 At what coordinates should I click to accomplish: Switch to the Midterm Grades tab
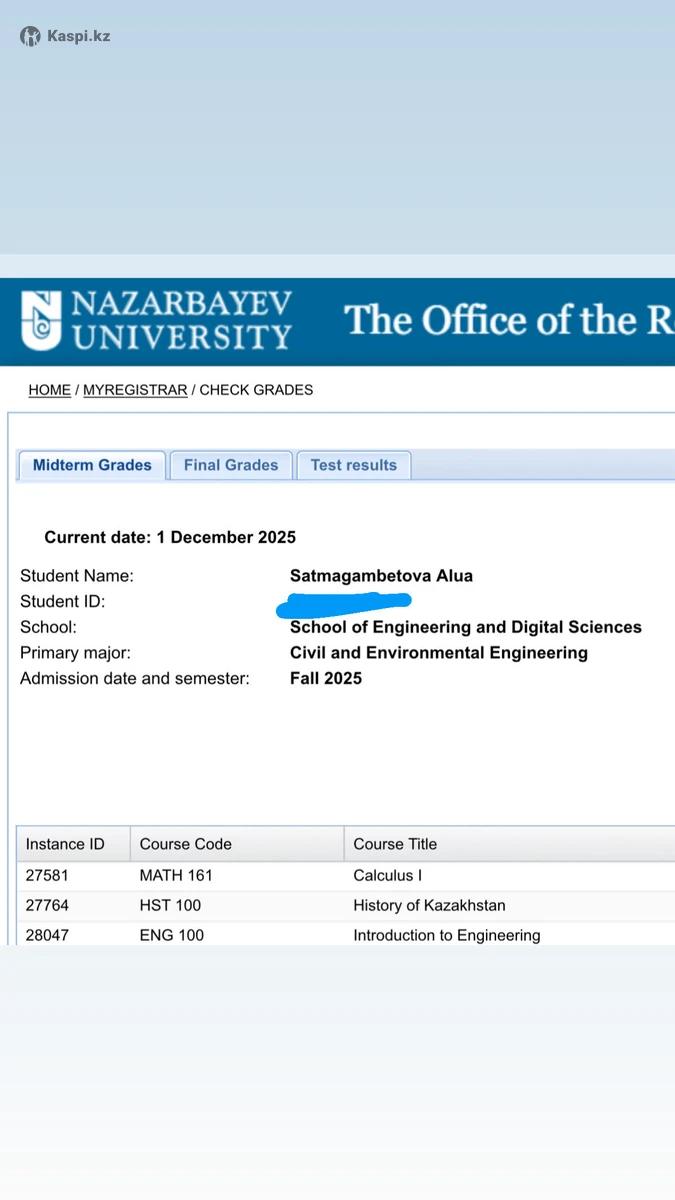92,465
